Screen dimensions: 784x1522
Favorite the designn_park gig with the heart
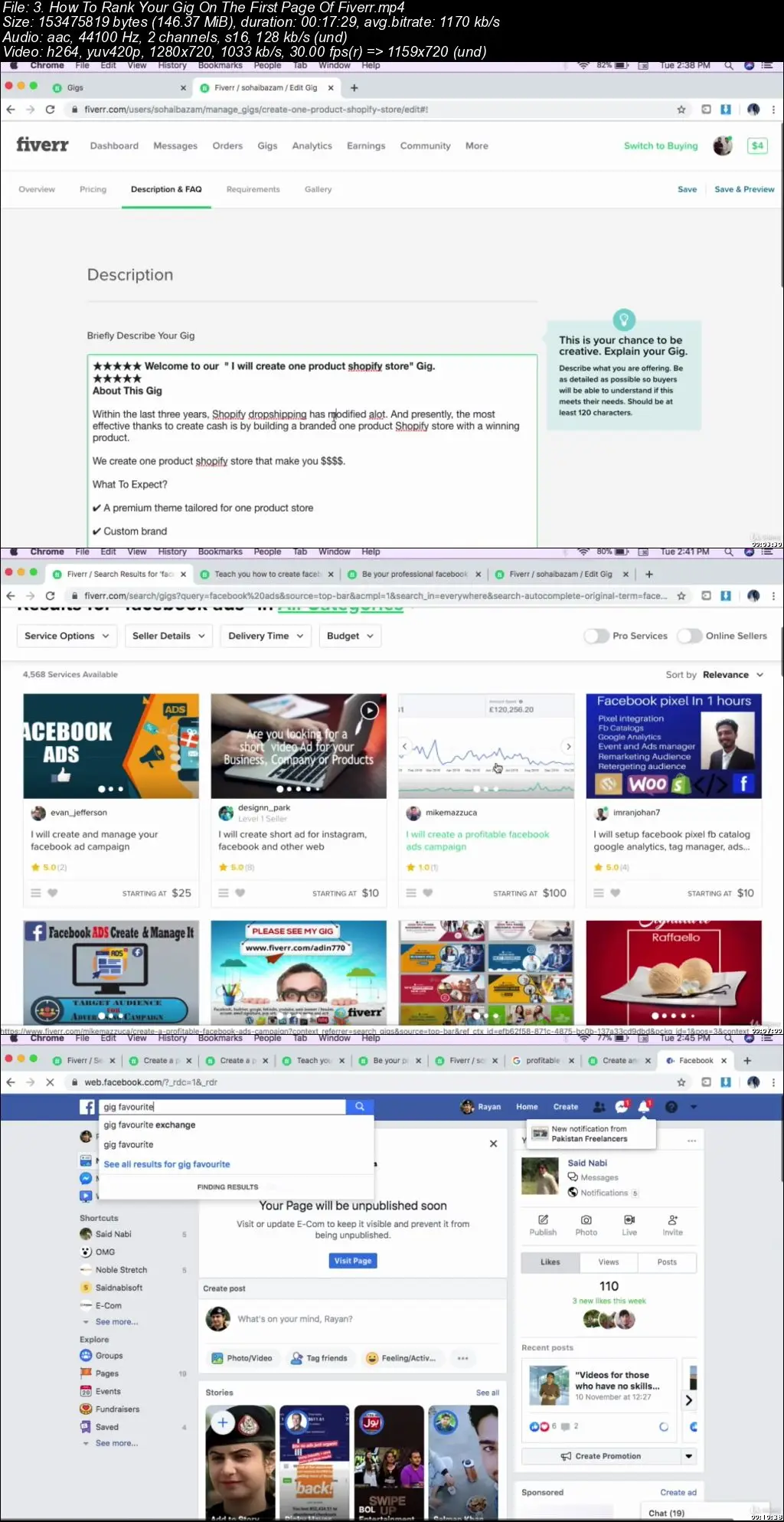pyautogui.click(x=240, y=892)
